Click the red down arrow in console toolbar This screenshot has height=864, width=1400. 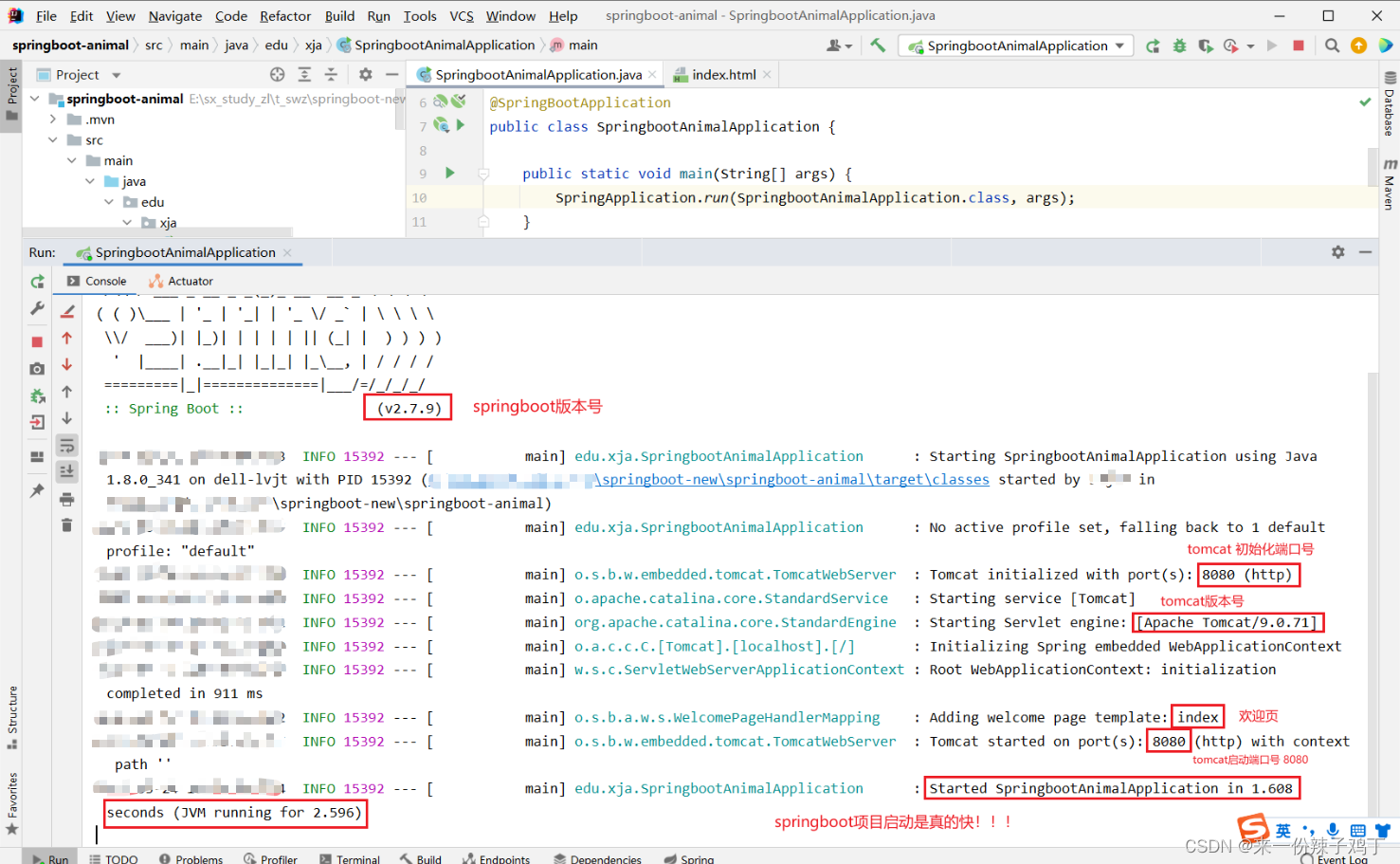[67, 364]
